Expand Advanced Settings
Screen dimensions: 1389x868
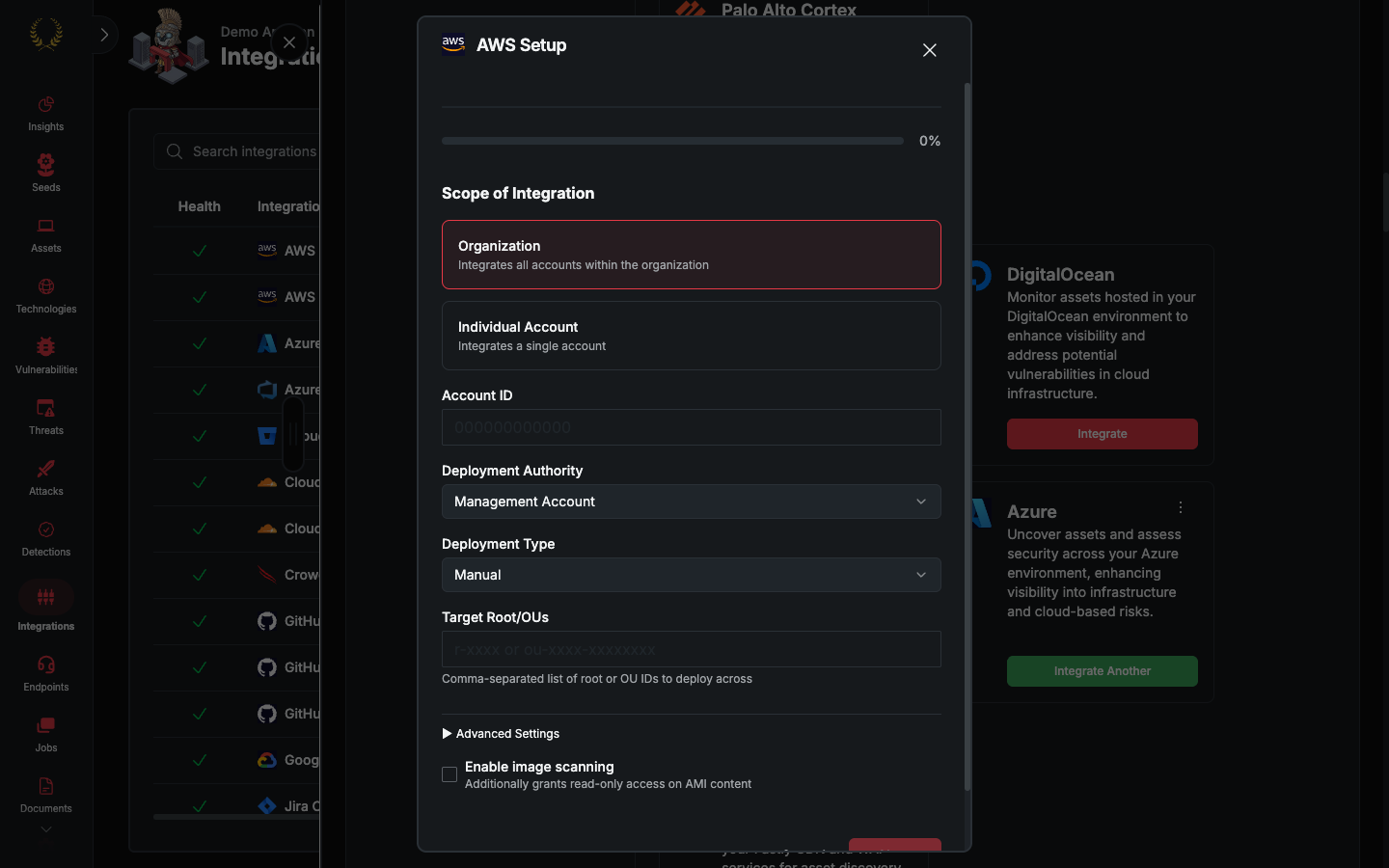[x=501, y=734]
